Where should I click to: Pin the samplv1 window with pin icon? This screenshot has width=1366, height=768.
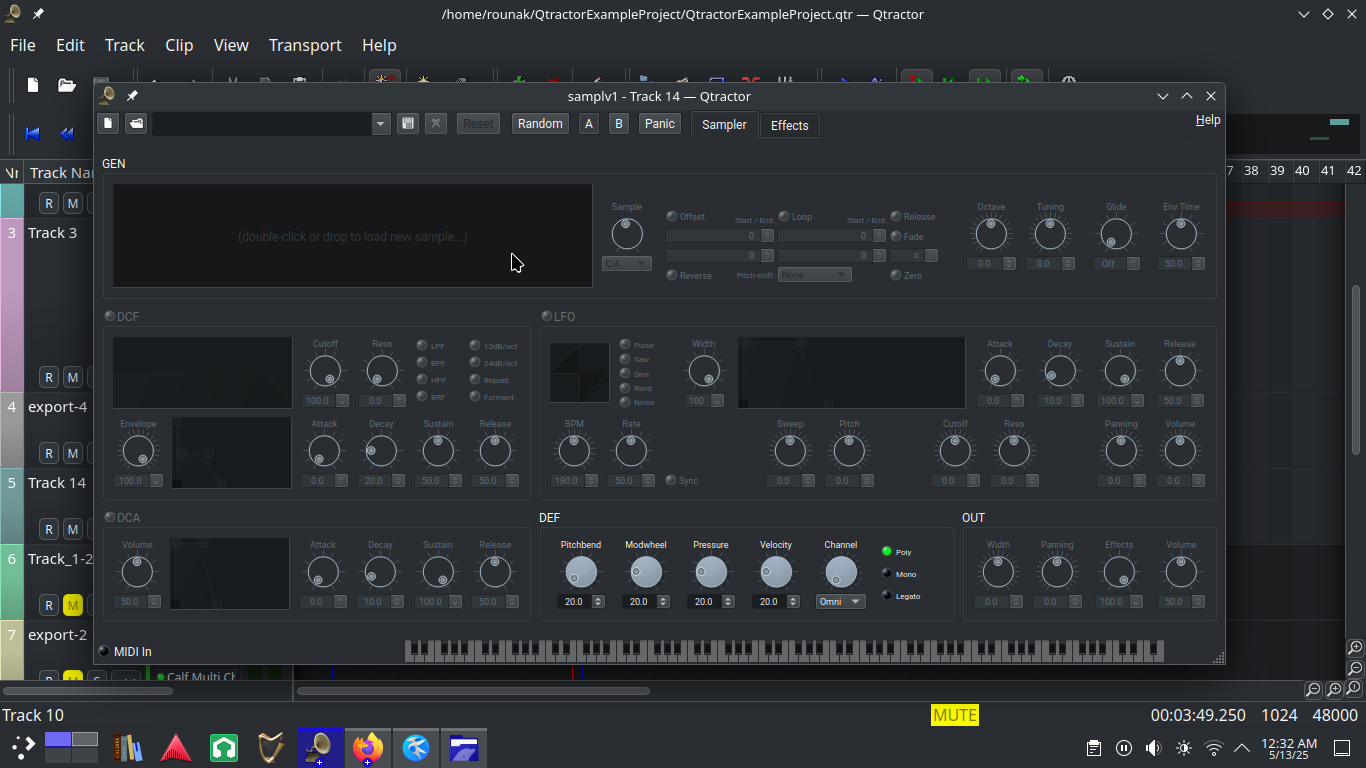132,96
